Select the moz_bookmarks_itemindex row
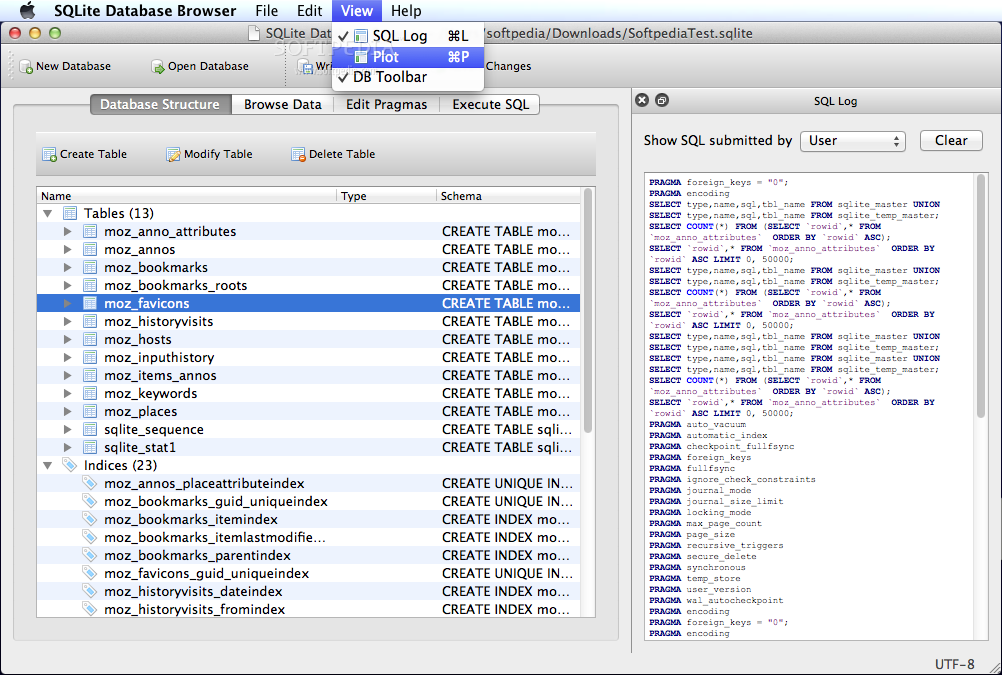 pyautogui.click(x=309, y=519)
